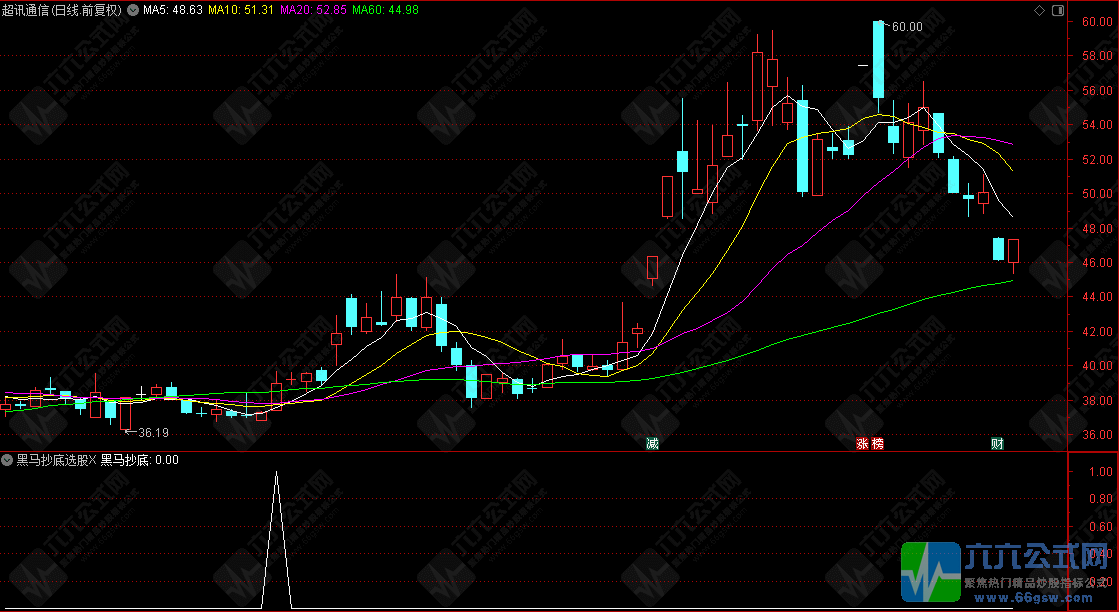This screenshot has width=1119, height=612.
Task: Select the 超讯通信(日线.前复权) chart title
Action: point(62,10)
